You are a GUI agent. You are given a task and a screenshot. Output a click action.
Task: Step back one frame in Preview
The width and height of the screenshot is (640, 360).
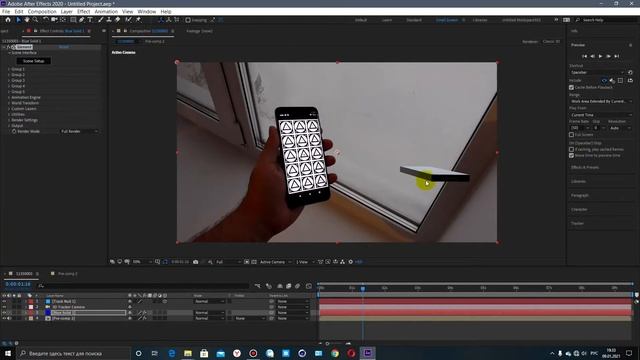(x=593, y=56)
